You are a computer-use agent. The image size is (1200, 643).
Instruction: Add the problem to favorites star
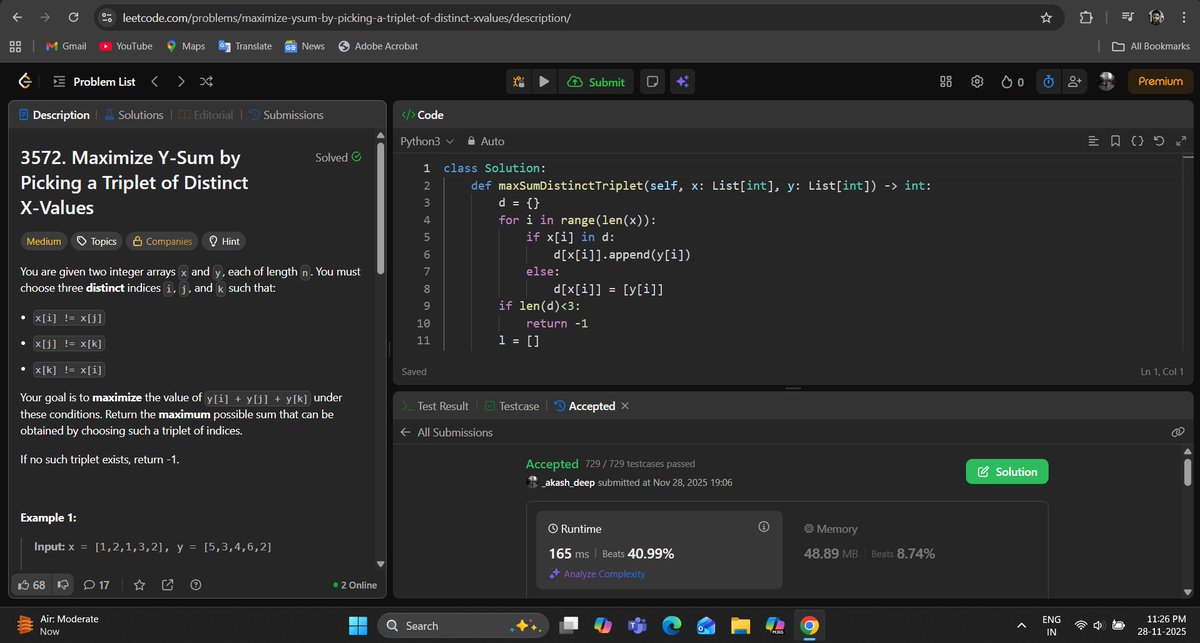140,584
